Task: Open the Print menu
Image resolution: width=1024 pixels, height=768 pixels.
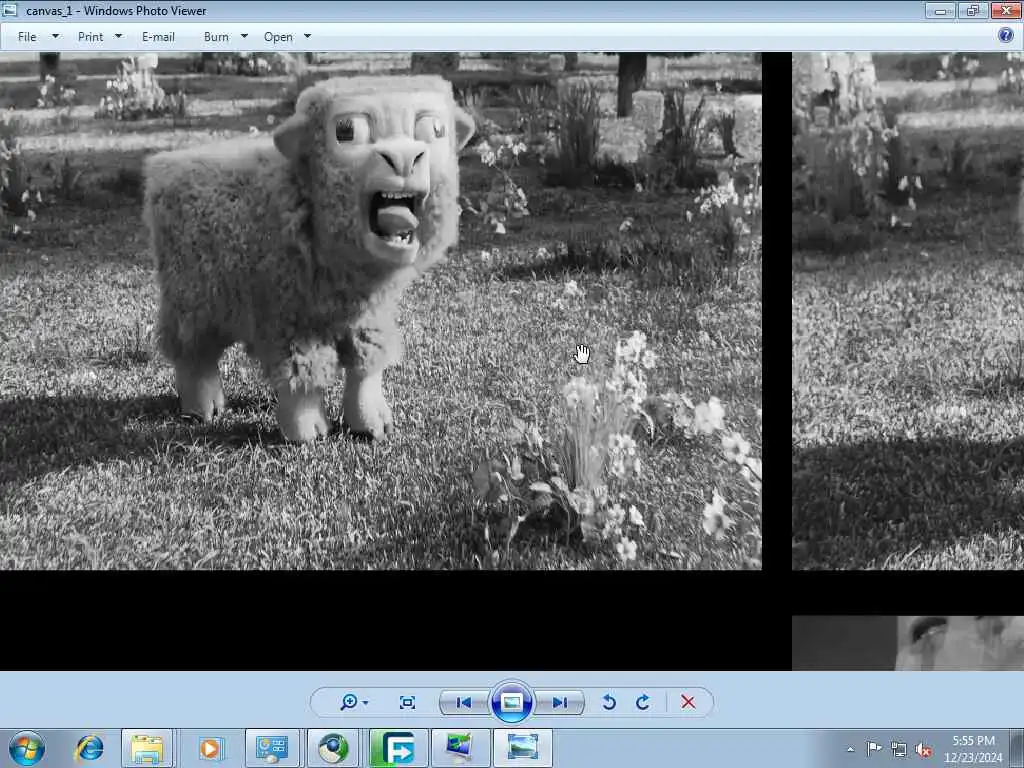Action: 91,37
